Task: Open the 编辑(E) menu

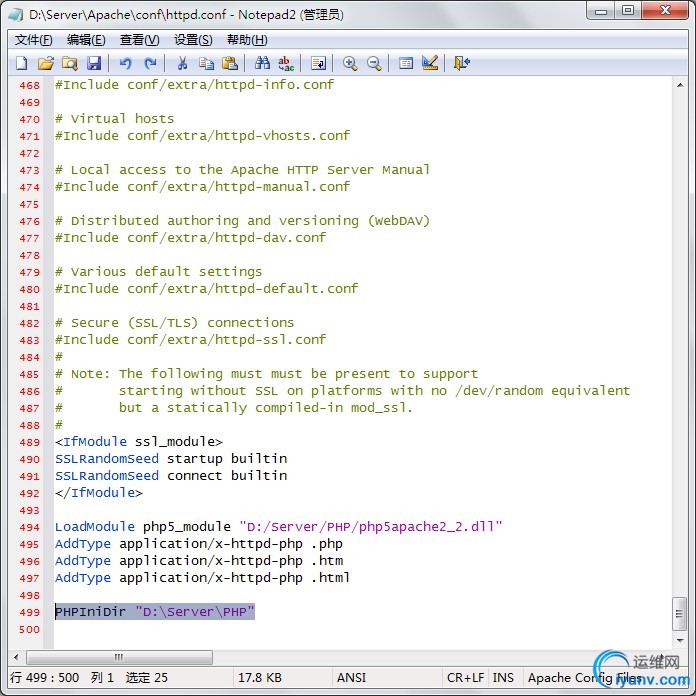Action: [x=86, y=40]
